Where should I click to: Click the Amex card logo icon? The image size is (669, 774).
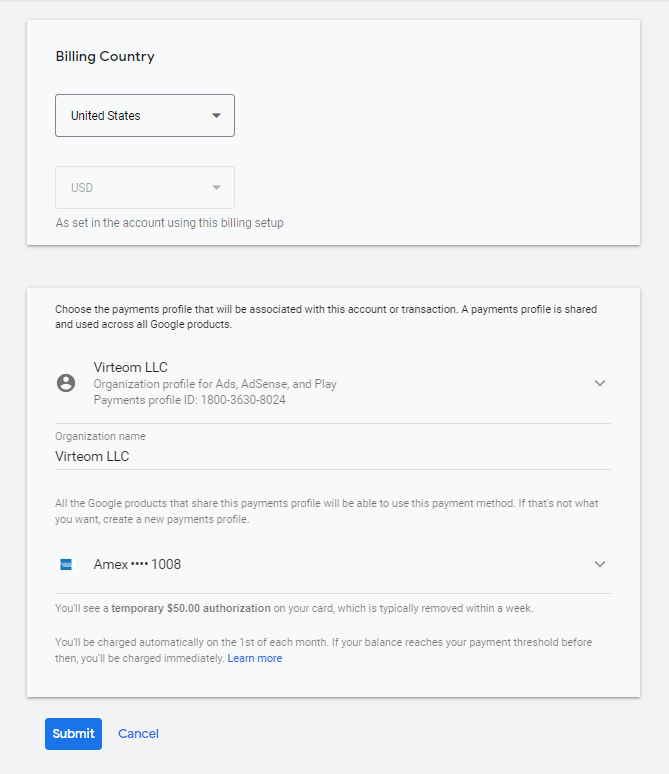(x=66, y=564)
